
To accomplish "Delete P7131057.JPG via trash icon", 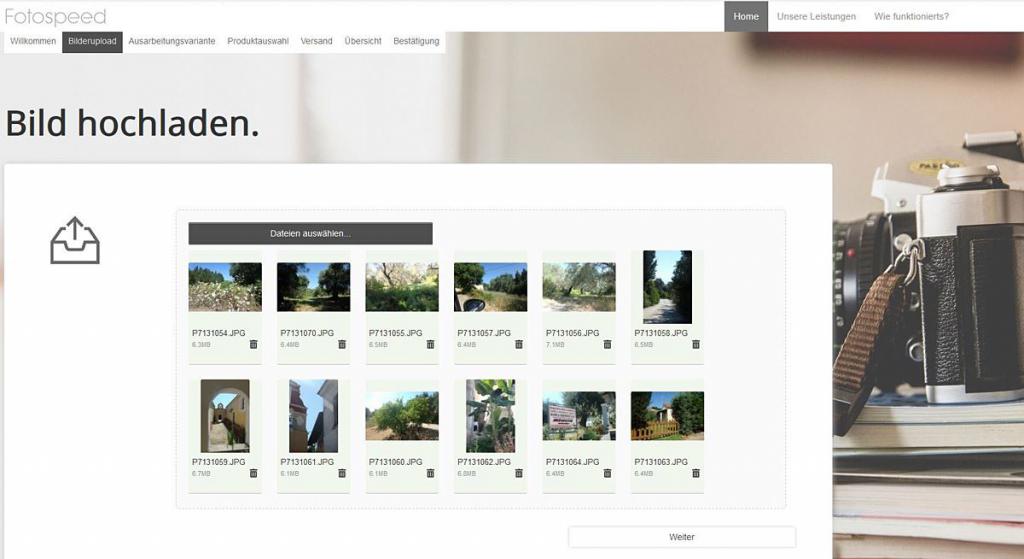I will coord(519,344).
